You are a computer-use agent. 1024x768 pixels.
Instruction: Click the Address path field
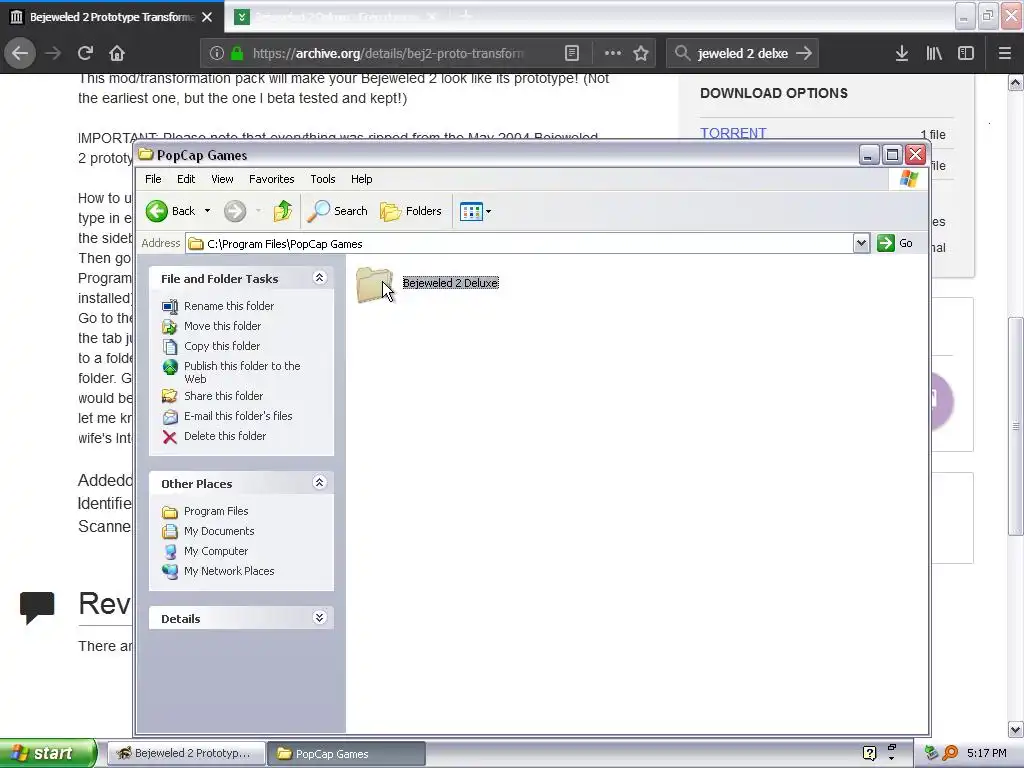click(519, 244)
